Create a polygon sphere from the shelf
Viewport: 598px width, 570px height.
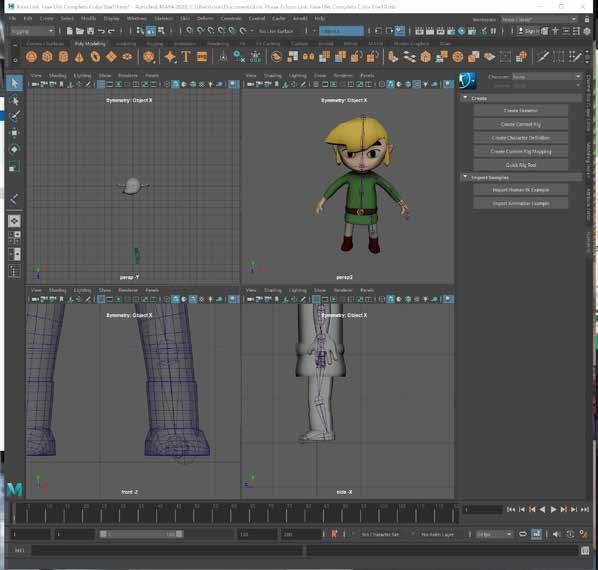tap(31, 57)
